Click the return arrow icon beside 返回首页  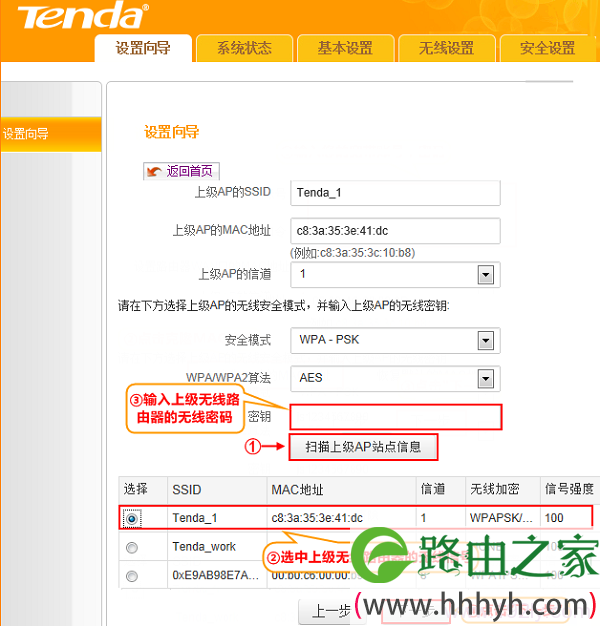(x=154, y=172)
